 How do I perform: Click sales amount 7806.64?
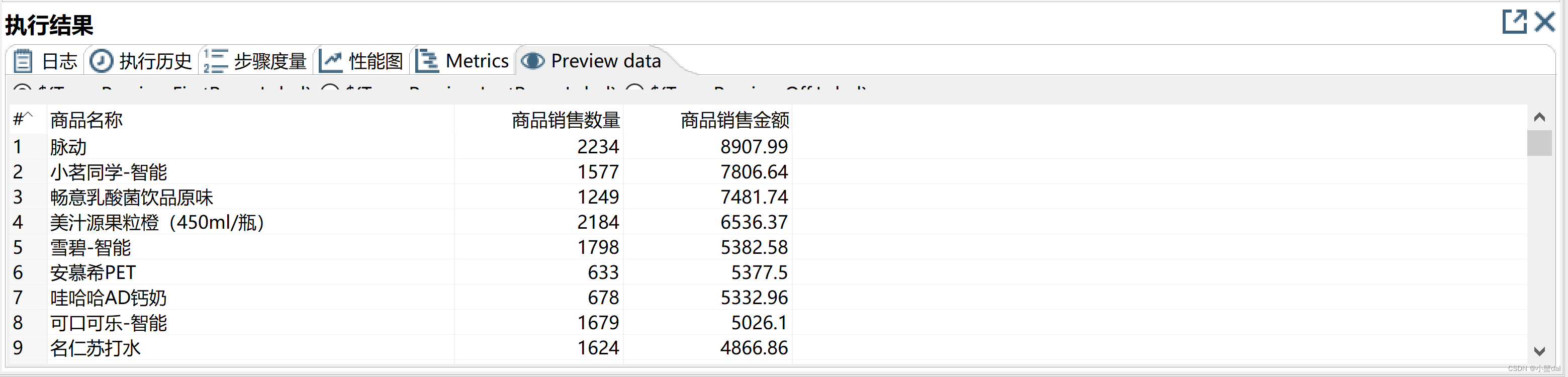click(754, 172)
